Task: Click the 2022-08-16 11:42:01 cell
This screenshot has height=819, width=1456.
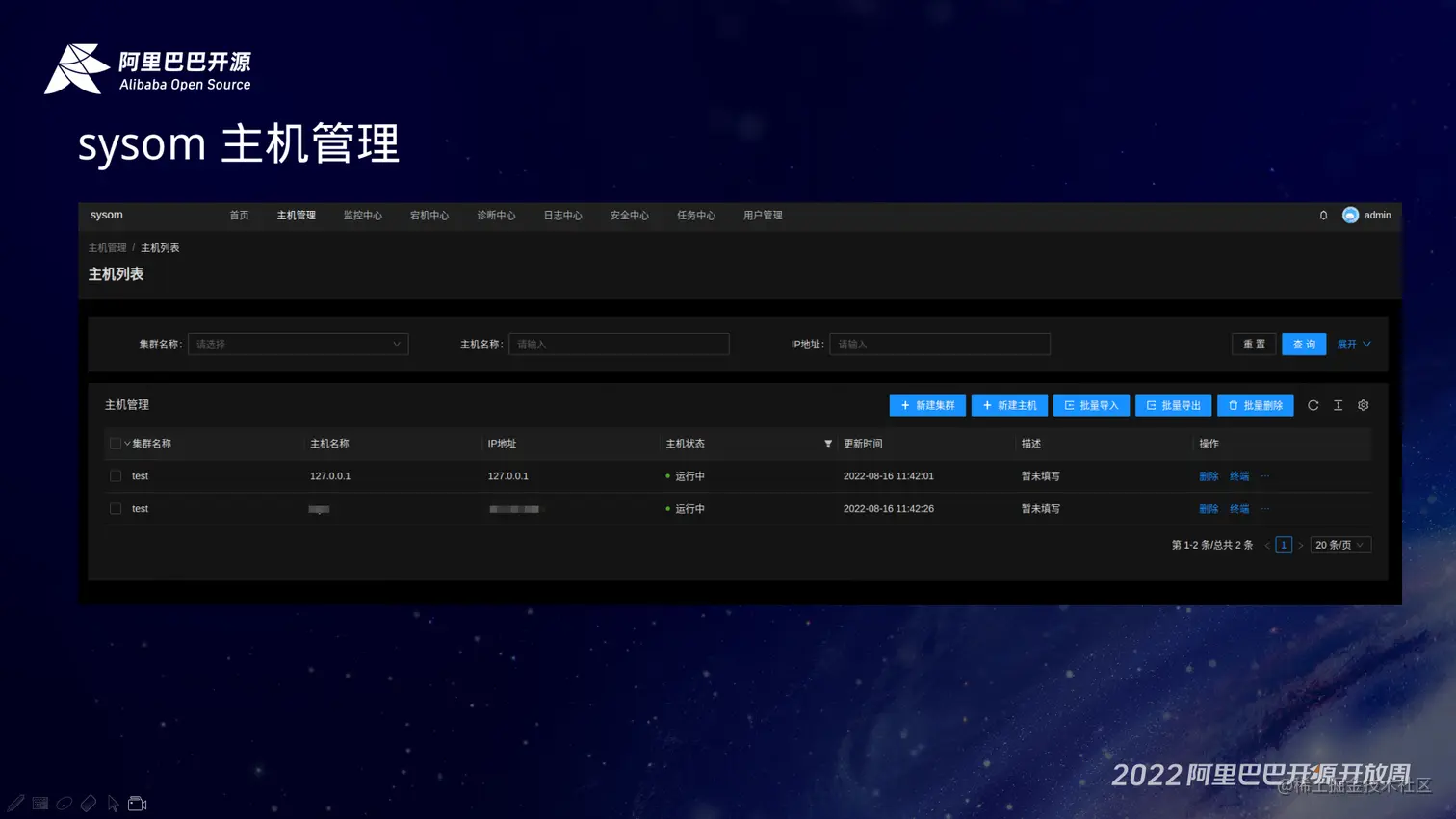Action: click(x=889, y=476)
